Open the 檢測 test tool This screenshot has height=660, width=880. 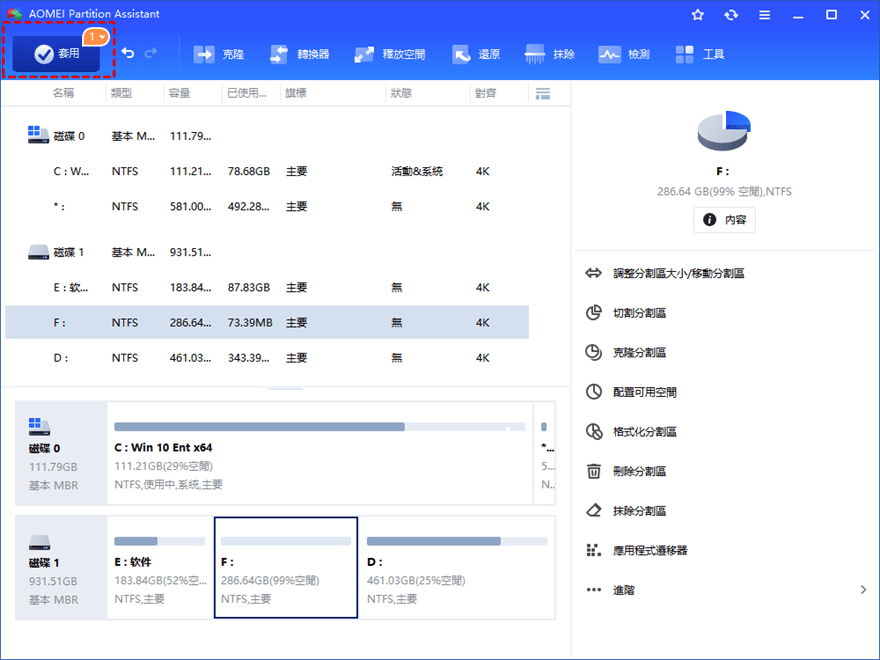coord(624,54)
